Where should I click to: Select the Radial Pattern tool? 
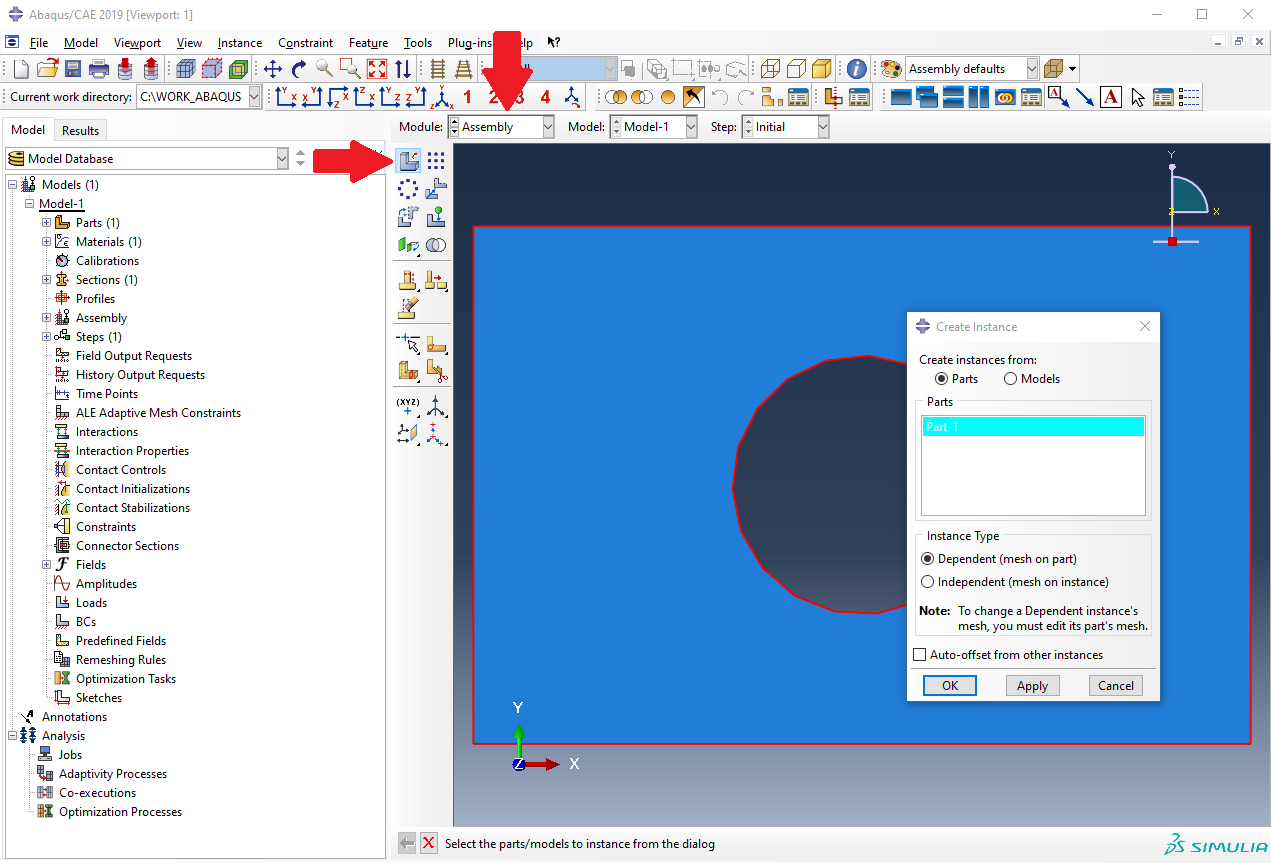coord(408,189)
